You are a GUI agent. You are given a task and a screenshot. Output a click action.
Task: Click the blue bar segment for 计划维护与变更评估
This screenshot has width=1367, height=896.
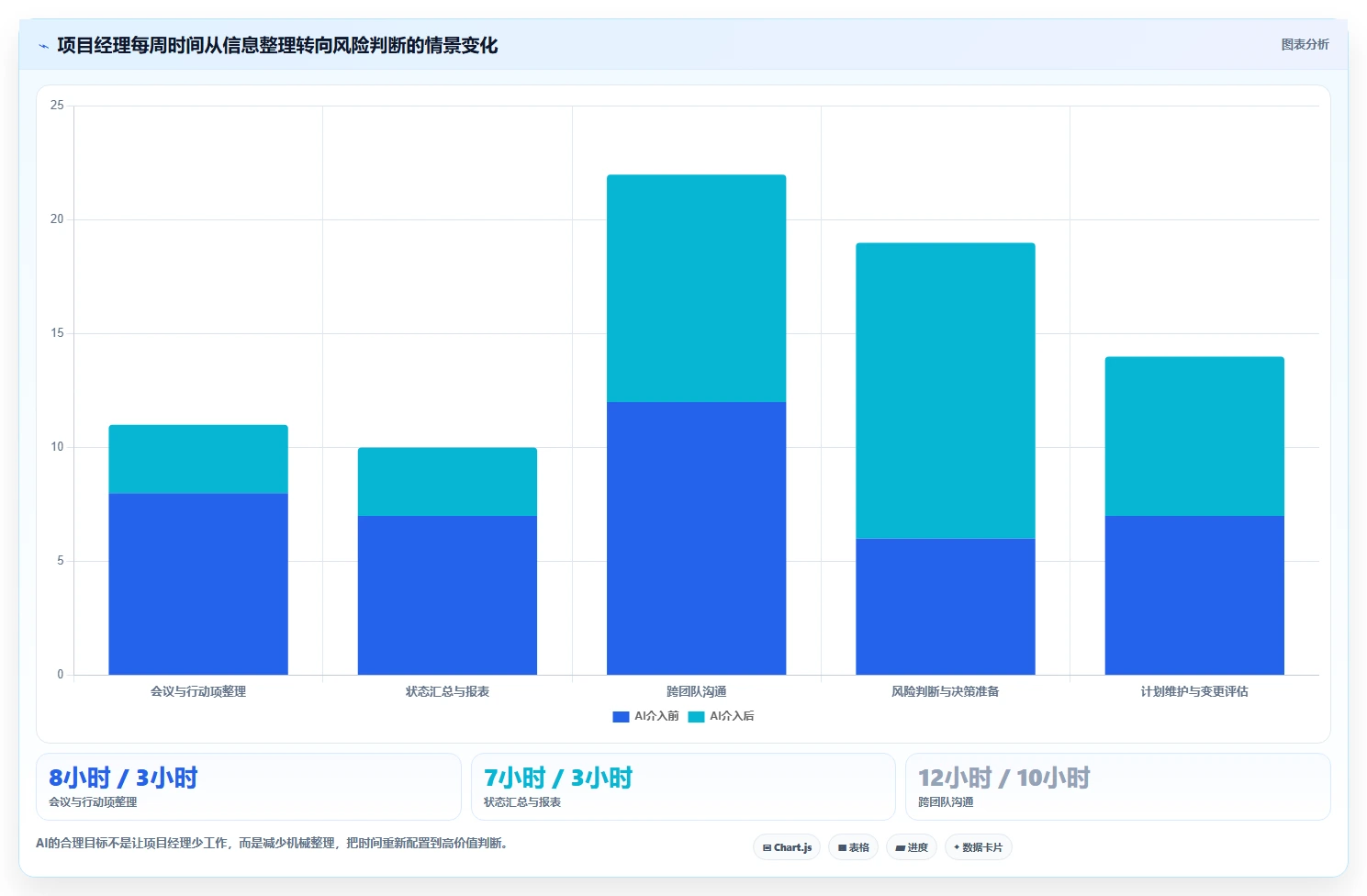(x=1194, y=595)
